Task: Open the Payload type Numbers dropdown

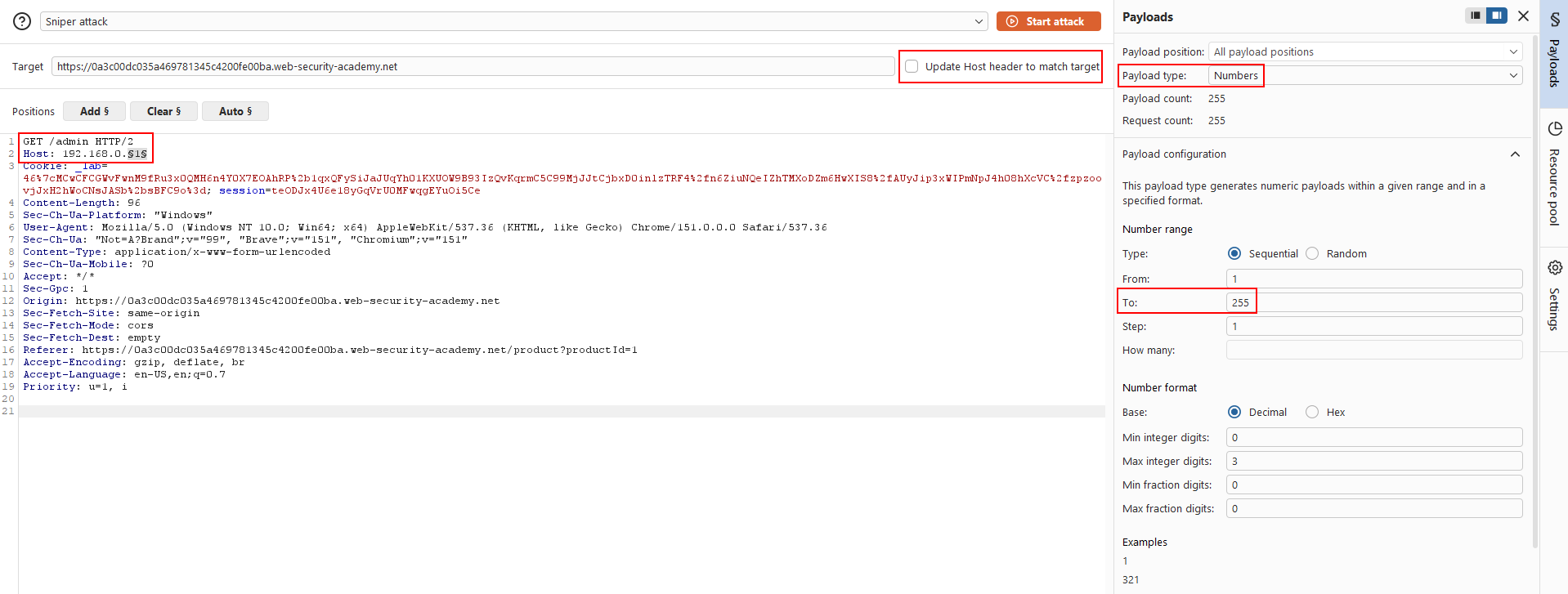Action: click(x=1365, y=75)
